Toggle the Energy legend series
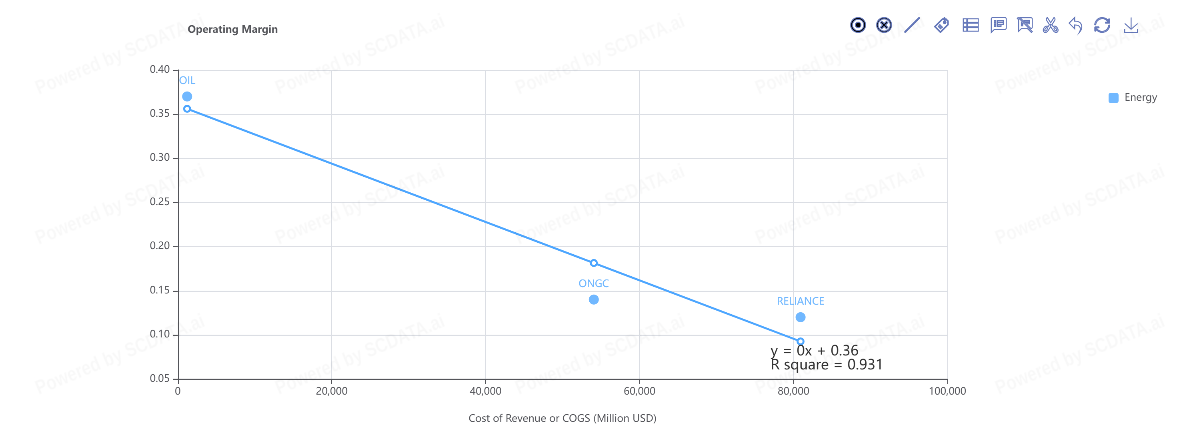The height and width of the screenshot is (439, 1185). [x=1140, y=97]
